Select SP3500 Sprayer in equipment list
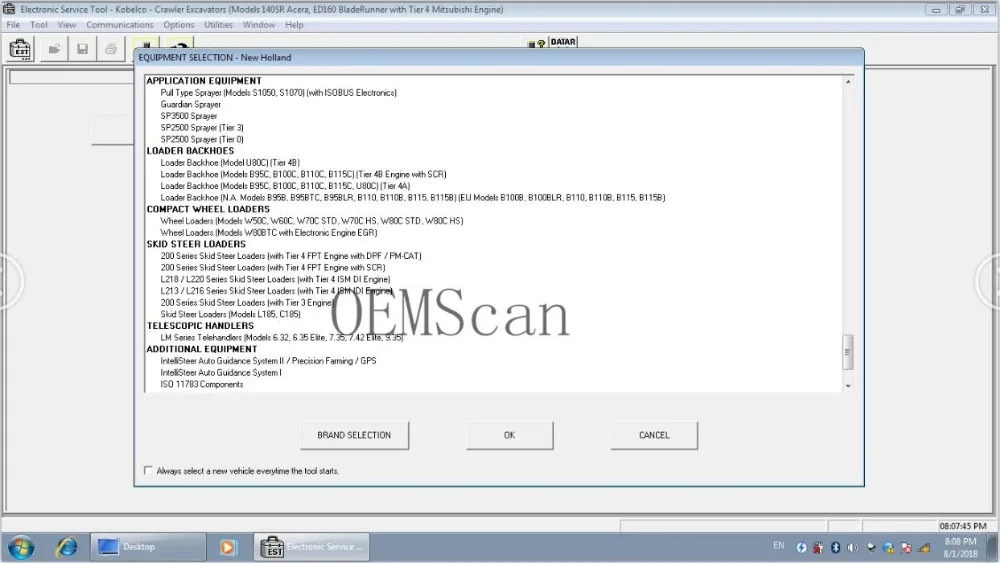 [189, 116]
